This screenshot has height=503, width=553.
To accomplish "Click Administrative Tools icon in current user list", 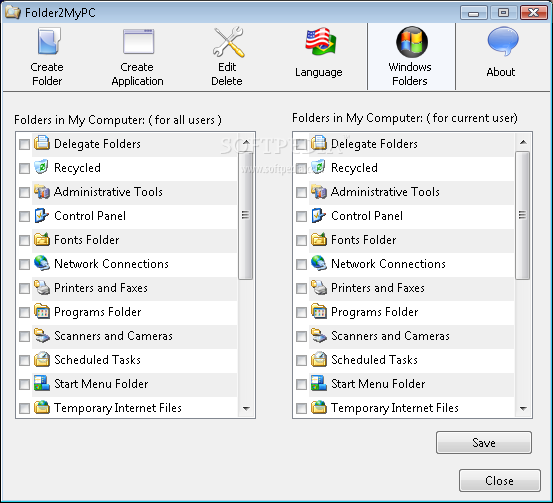I will click(319, 191).
